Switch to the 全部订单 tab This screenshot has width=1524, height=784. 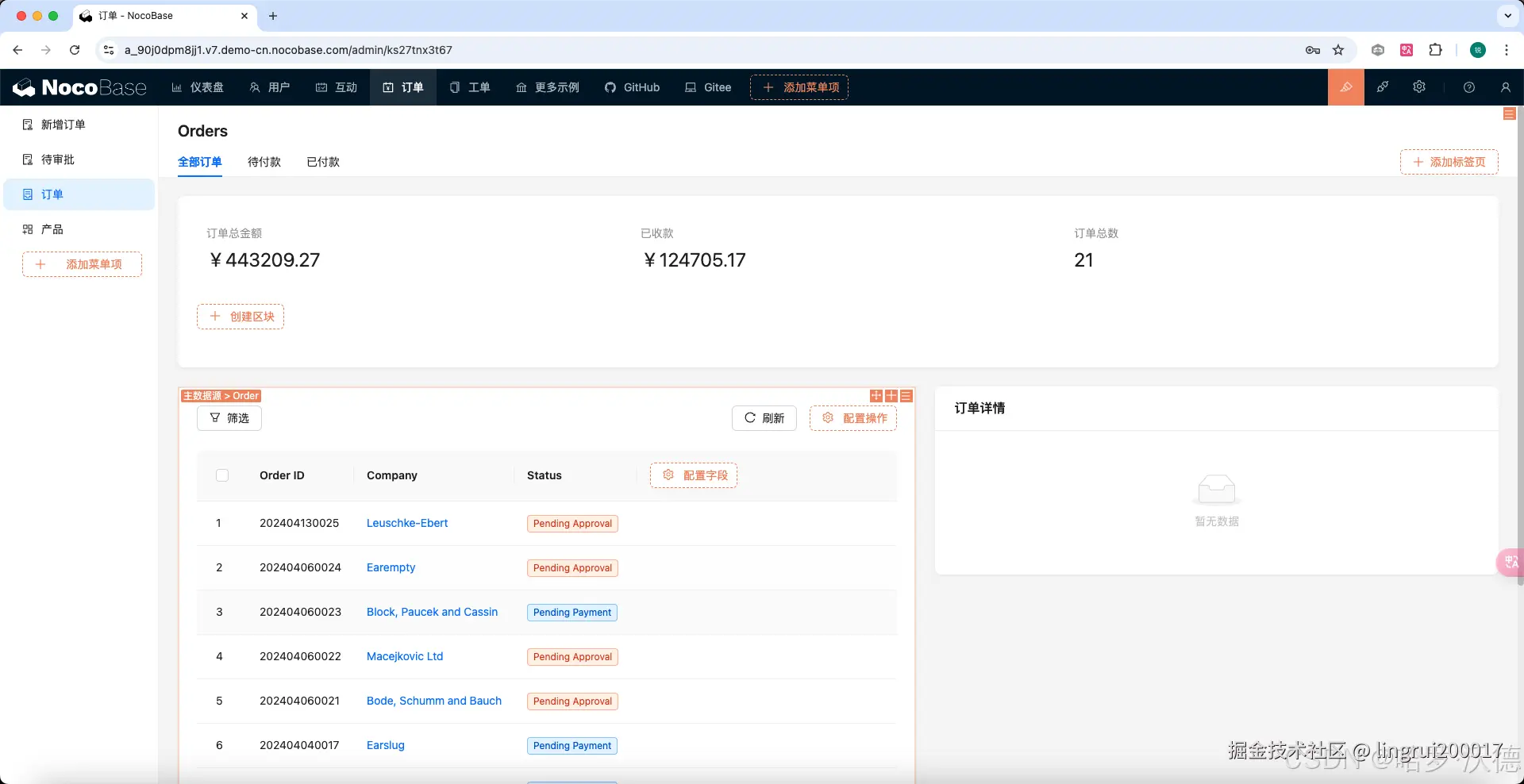tap(200, 162)
